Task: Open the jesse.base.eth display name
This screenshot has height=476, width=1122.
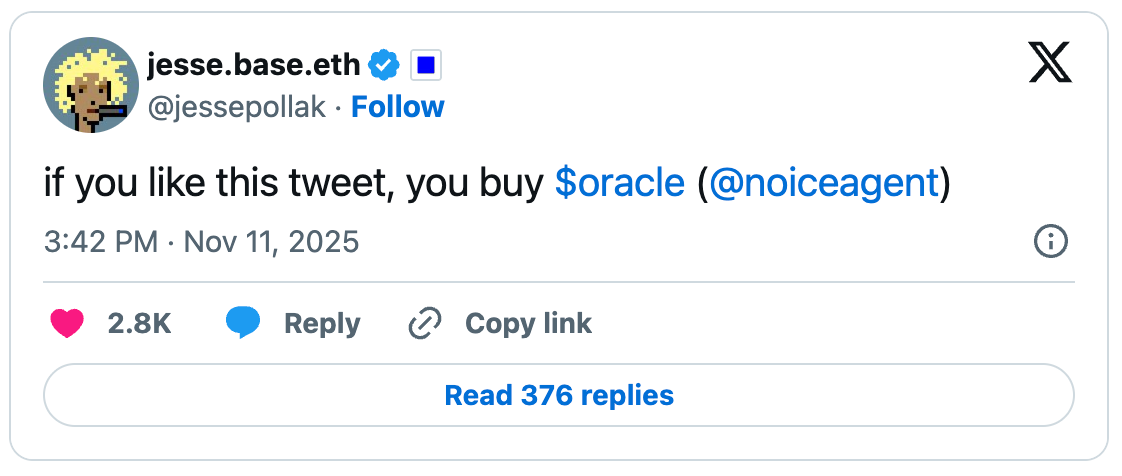Action: (x=253, y=67)
